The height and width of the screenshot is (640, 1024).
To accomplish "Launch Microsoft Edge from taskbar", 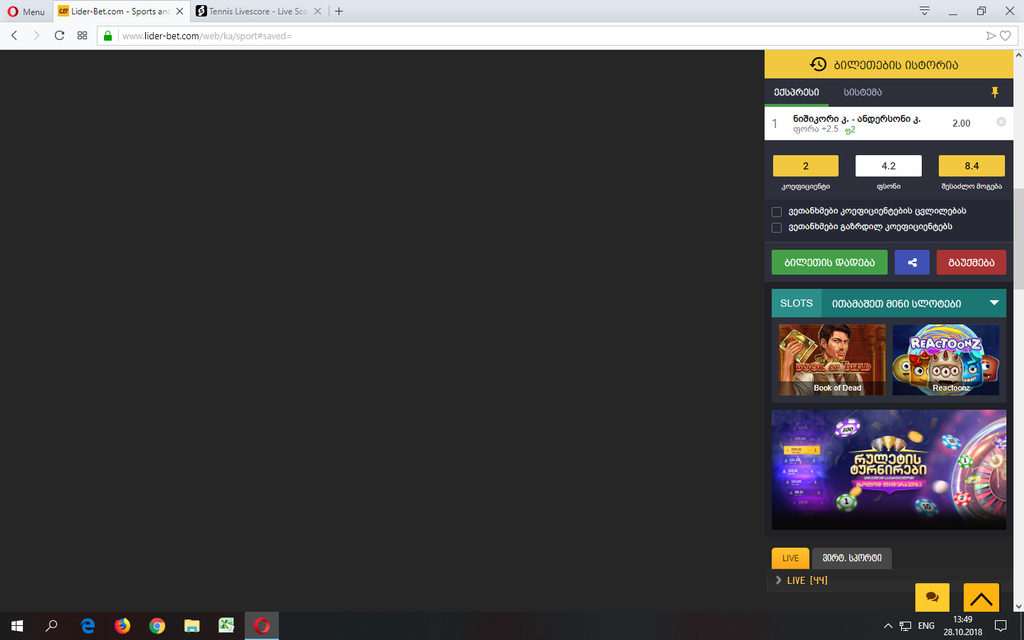I will [x=88, y=626].
